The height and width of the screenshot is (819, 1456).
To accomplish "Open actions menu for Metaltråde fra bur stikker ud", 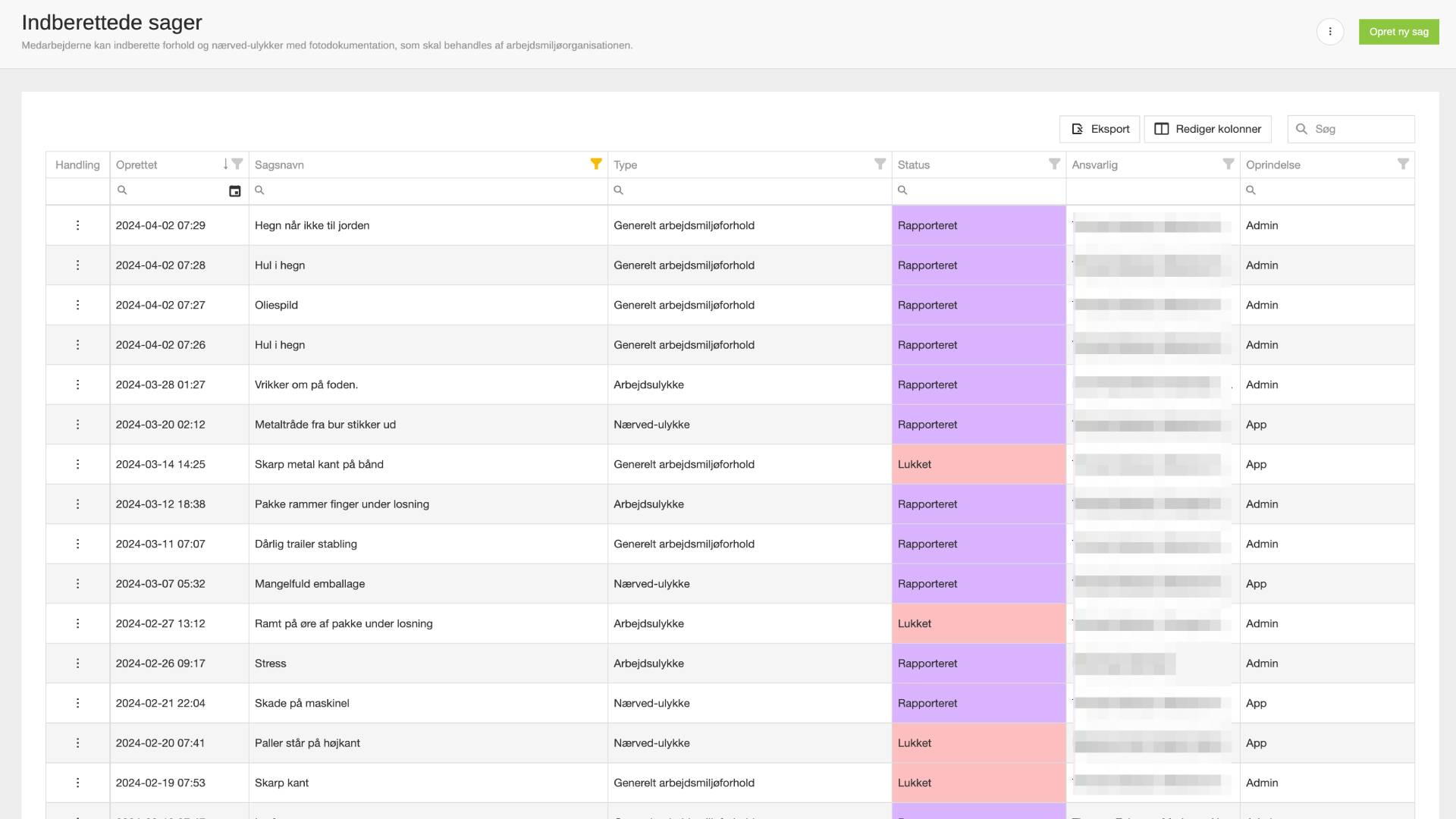I will click(x=77, y=425).
